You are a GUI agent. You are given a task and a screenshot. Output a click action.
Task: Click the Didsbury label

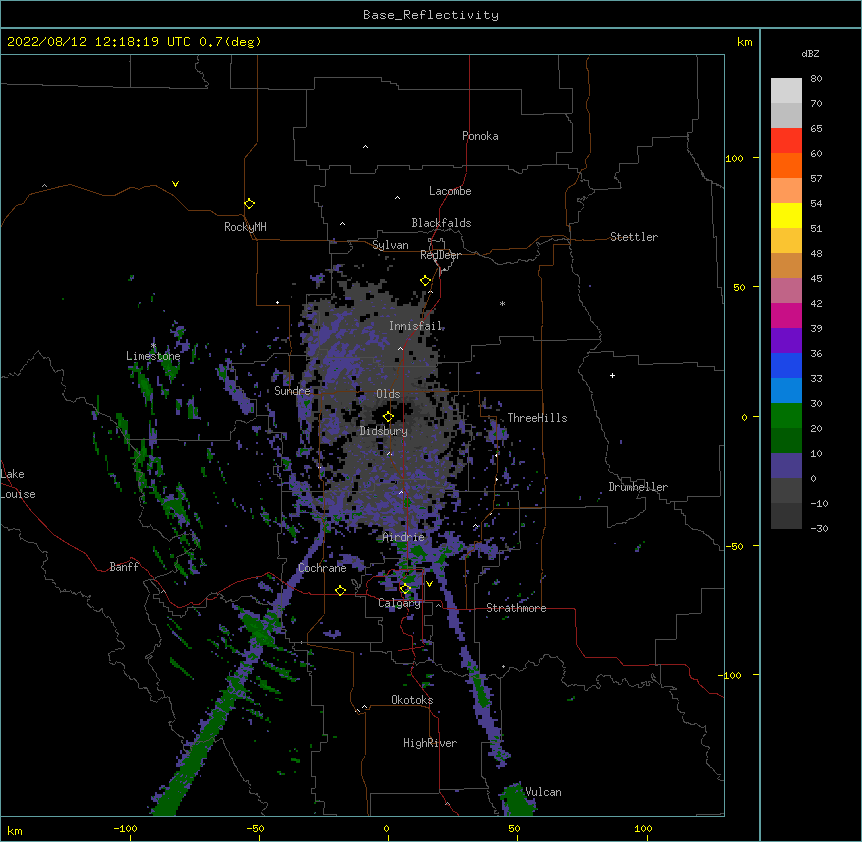click(x=383, y=431)
